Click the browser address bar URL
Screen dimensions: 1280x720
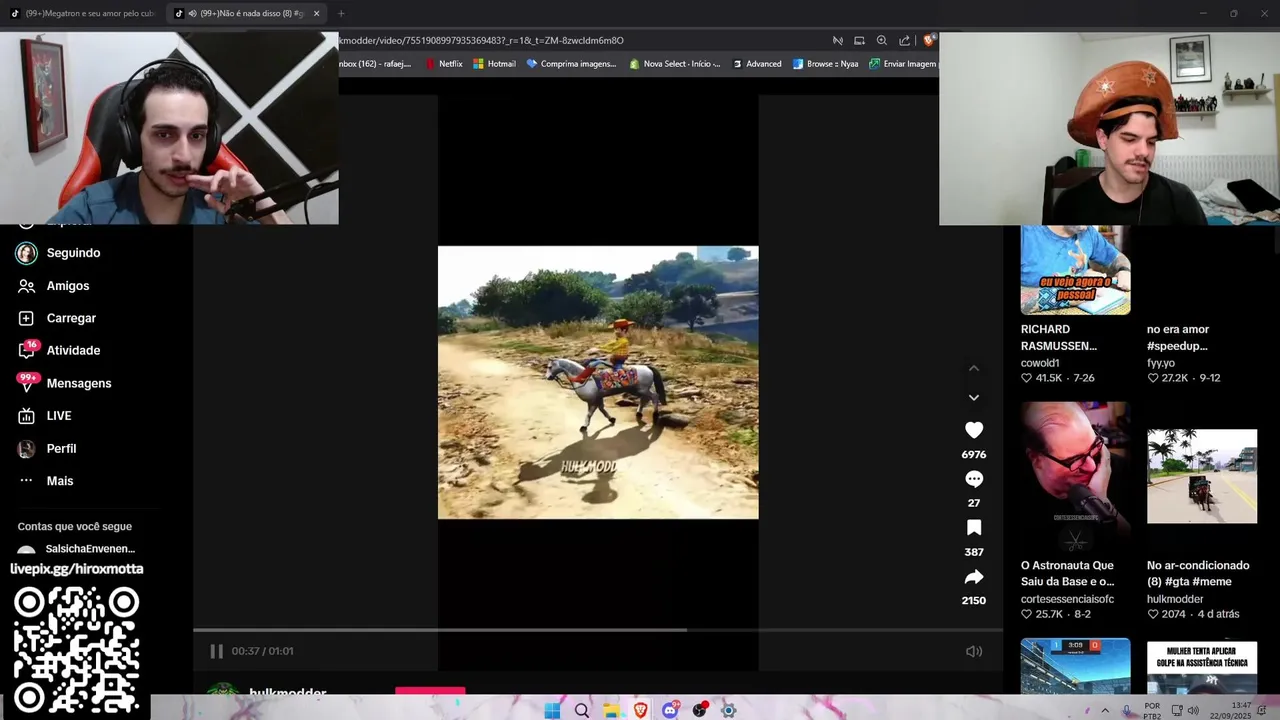(481, 40)
